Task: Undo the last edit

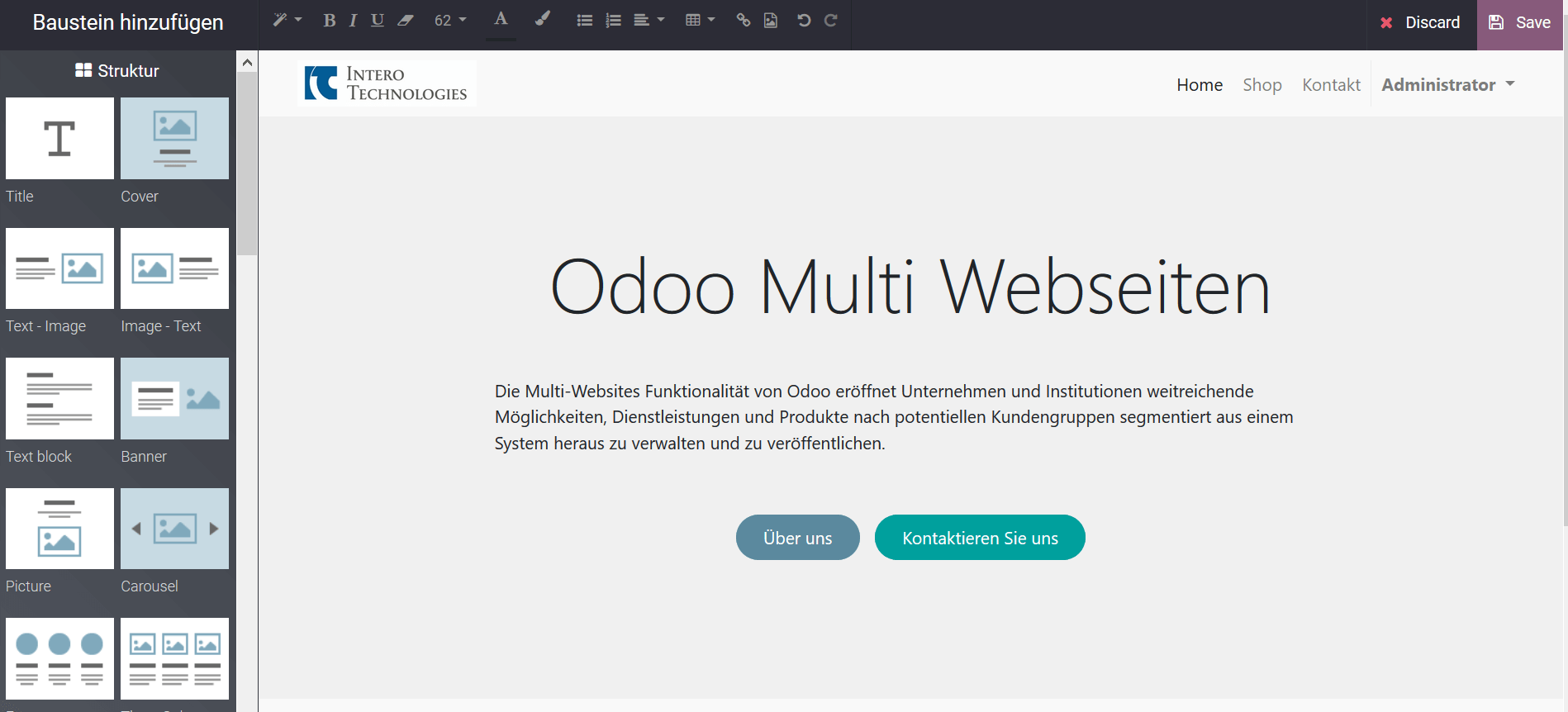Action: (x=804, y=20)
